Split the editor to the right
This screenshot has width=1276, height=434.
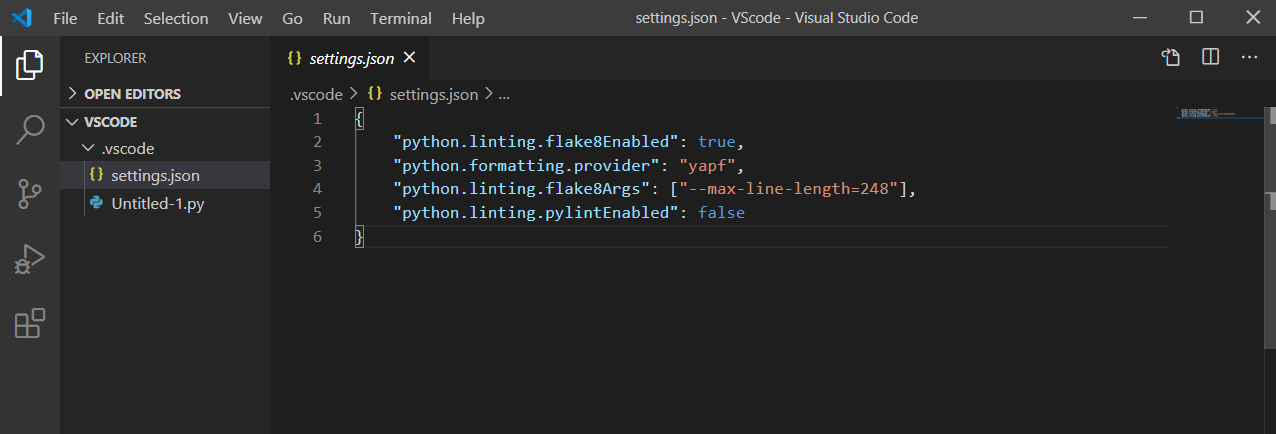tap(1210, 58)
